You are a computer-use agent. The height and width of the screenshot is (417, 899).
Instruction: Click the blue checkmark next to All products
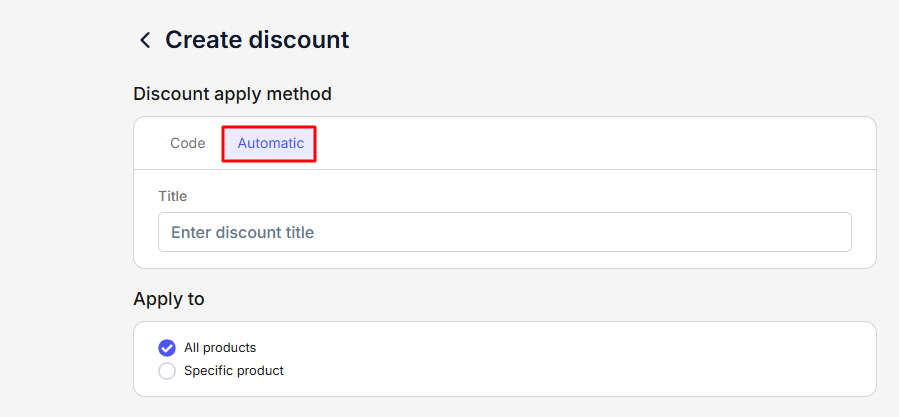167,348
